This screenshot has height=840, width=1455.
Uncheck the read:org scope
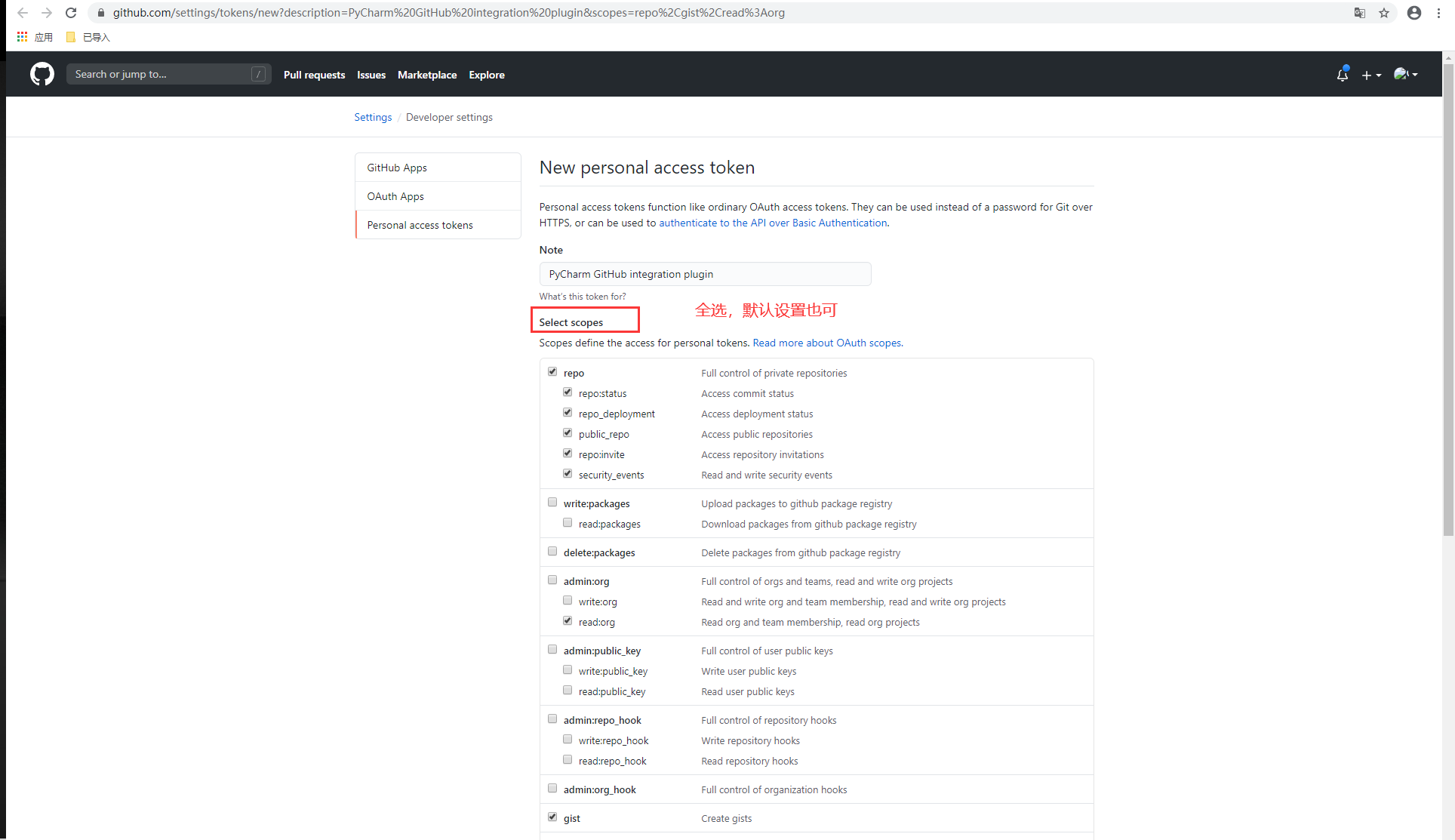(568, 621)
